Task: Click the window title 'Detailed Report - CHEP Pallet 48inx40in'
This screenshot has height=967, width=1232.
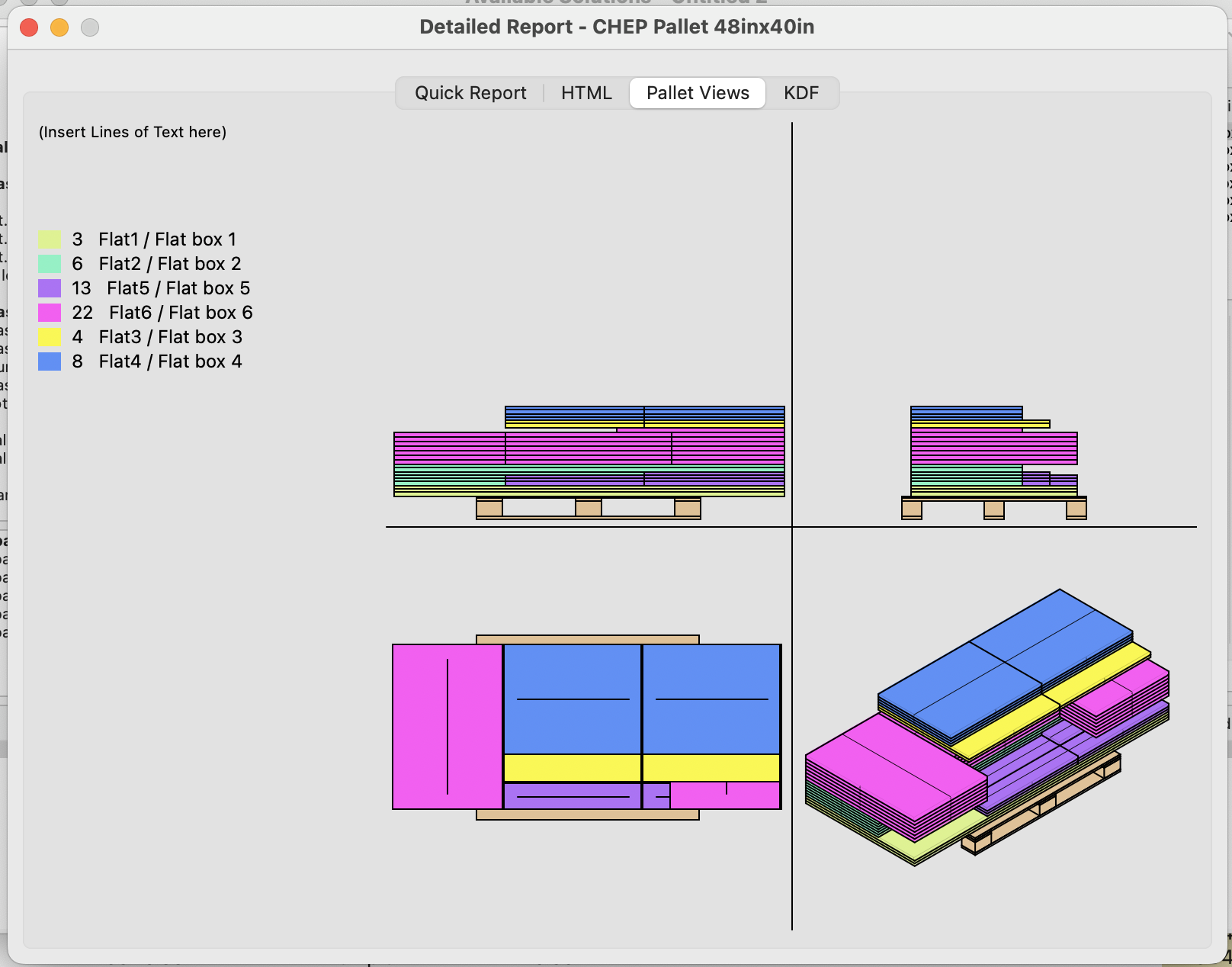Action: 617,27
